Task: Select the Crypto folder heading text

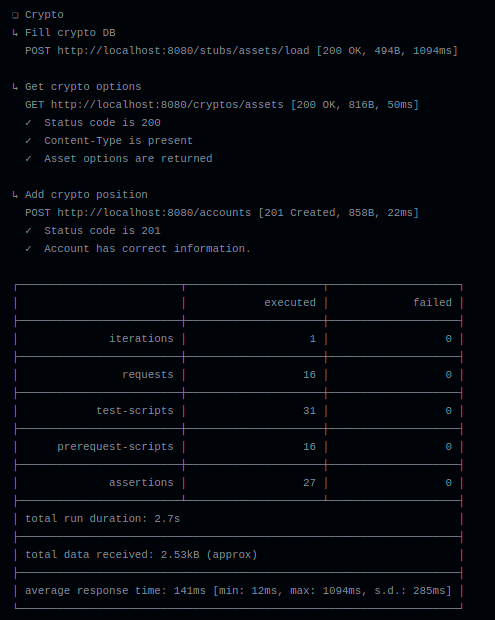Action: coord(44,15)
